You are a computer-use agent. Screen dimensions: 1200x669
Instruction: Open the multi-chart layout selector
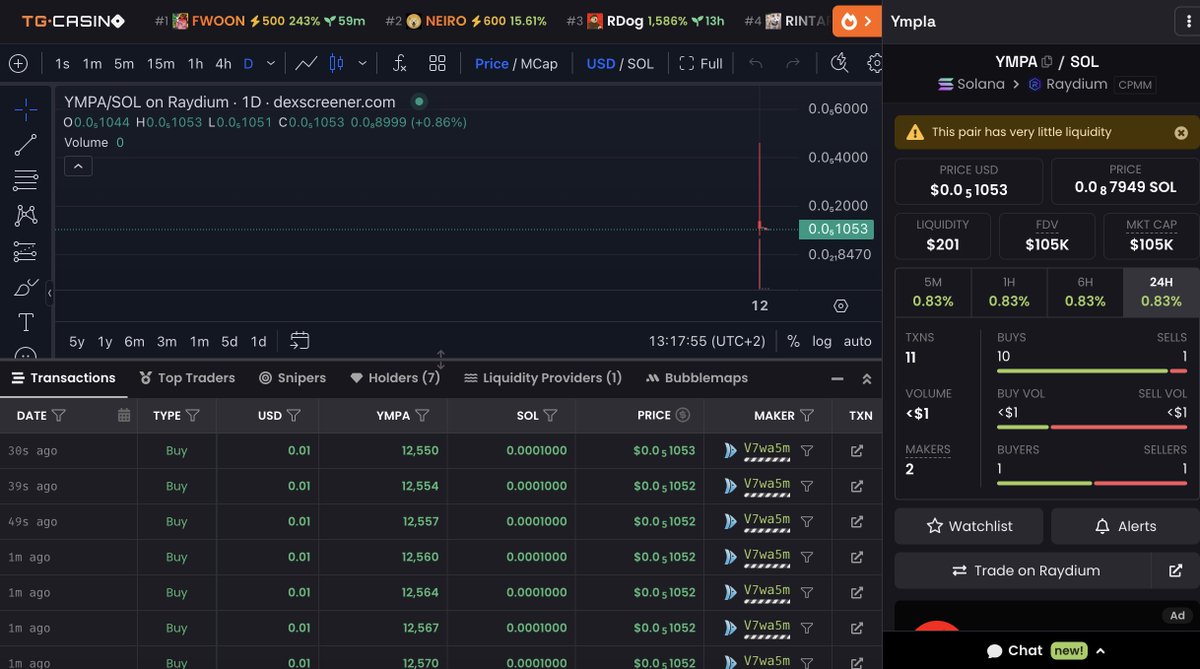(x=437, y=62)
